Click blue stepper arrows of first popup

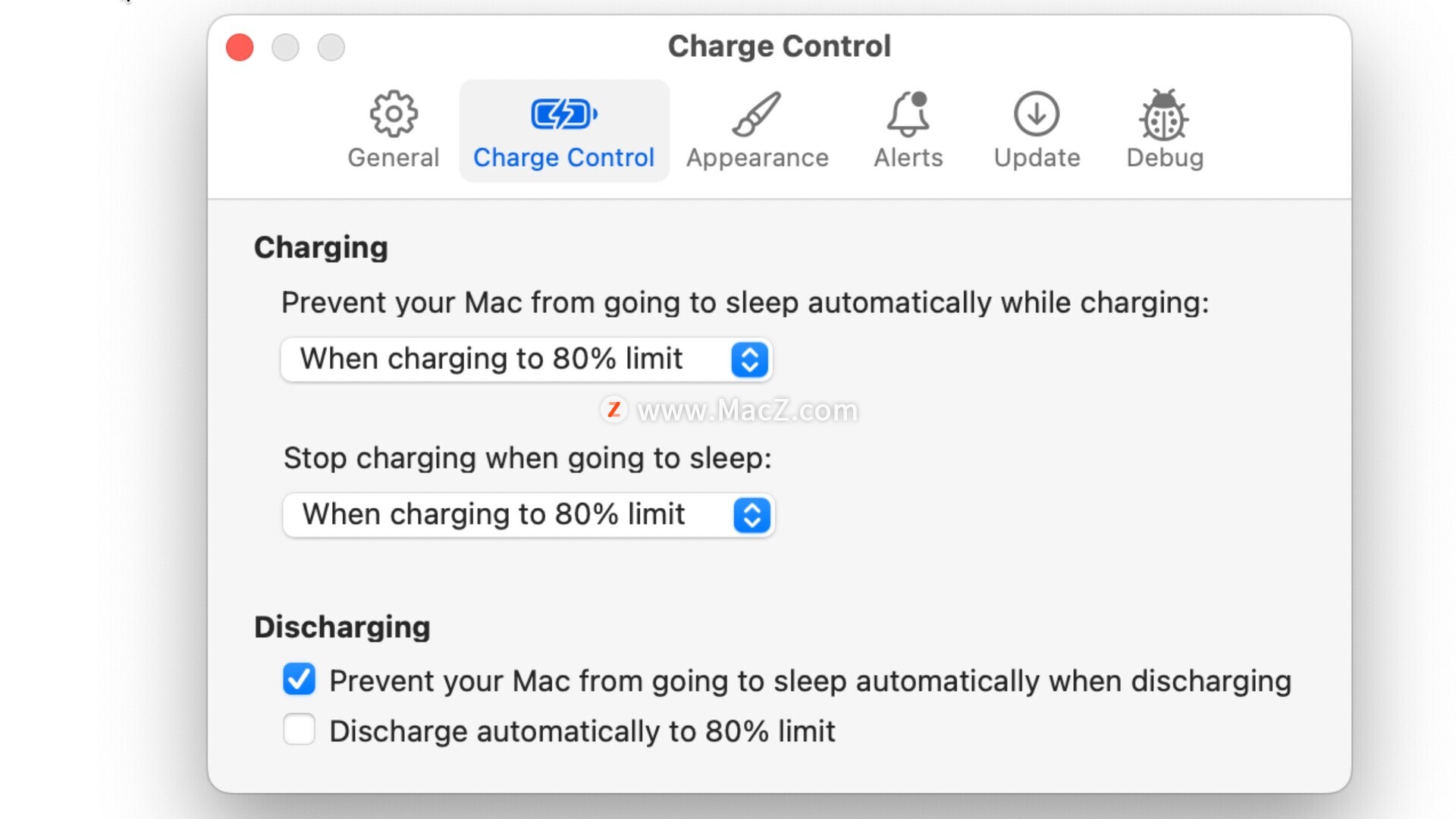click(750, 359)
